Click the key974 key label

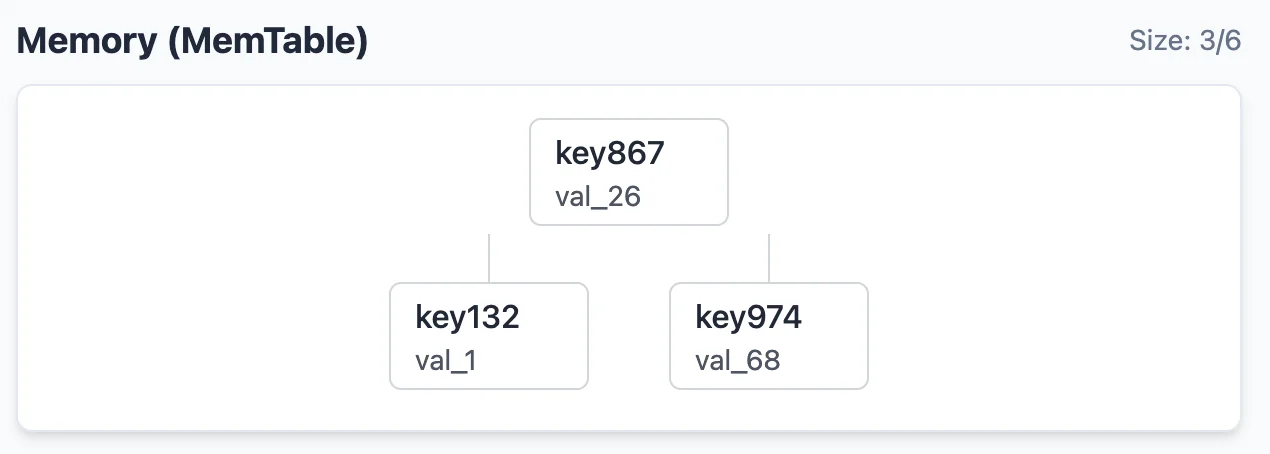pos(748,318)
